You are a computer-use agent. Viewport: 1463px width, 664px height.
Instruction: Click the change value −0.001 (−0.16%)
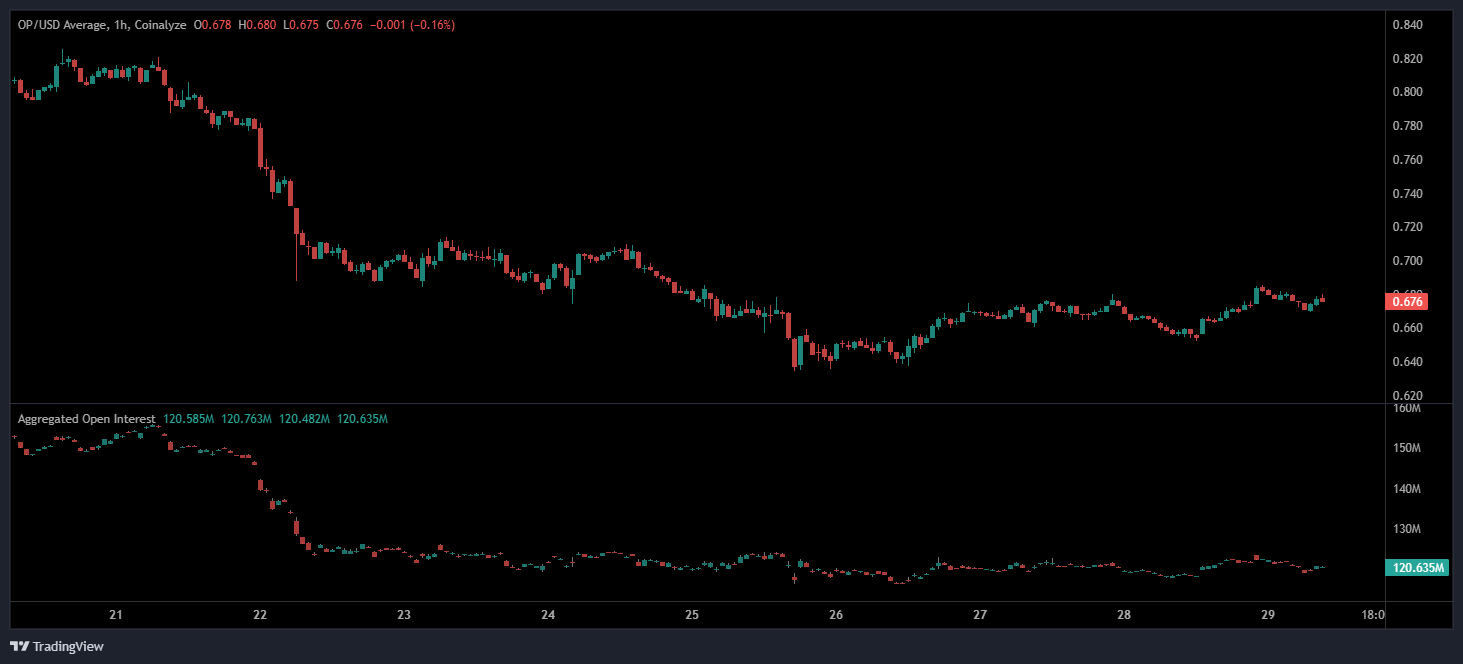coord(411,25)
